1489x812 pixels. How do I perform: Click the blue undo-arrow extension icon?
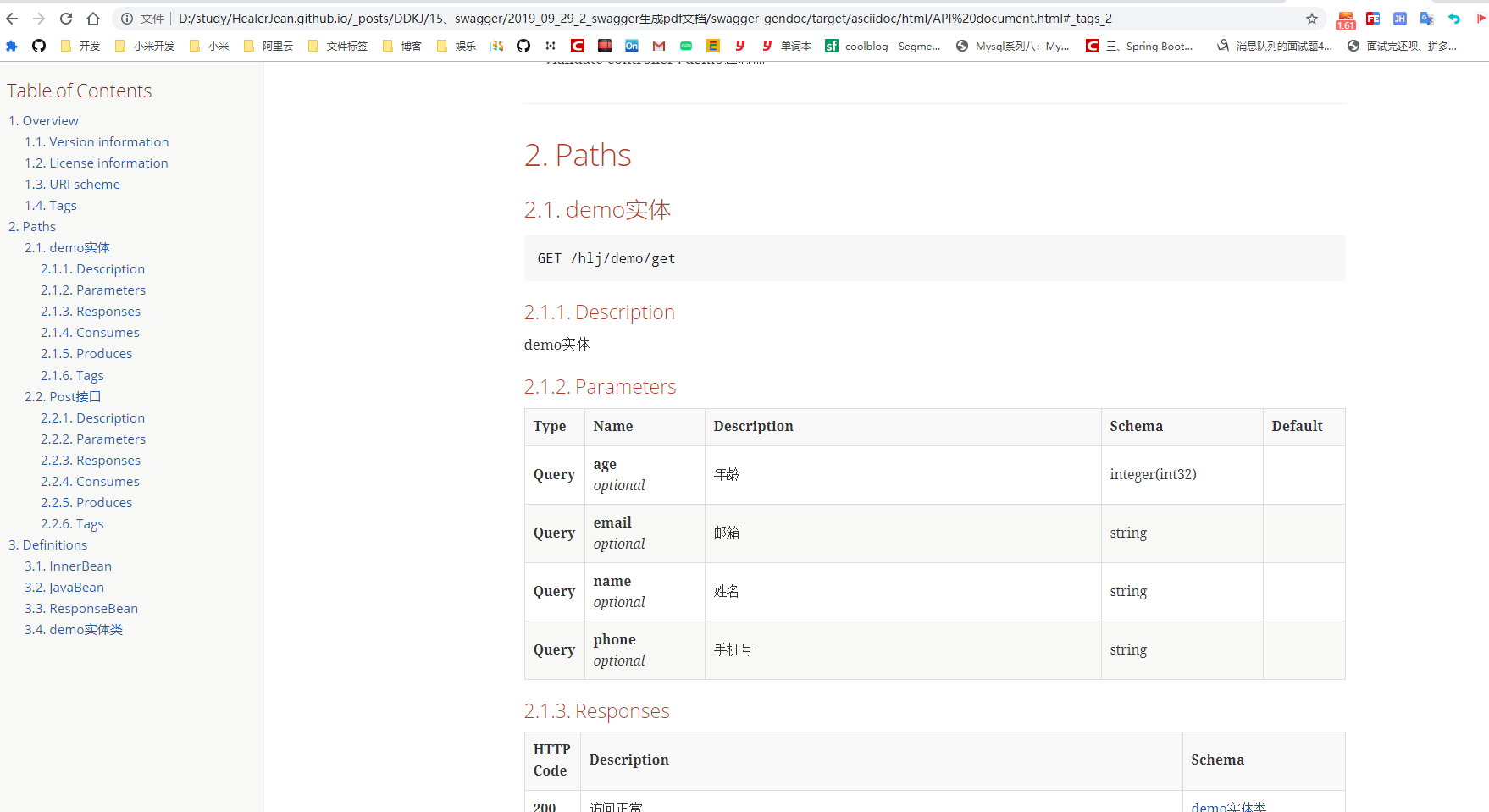(1454, 19)
